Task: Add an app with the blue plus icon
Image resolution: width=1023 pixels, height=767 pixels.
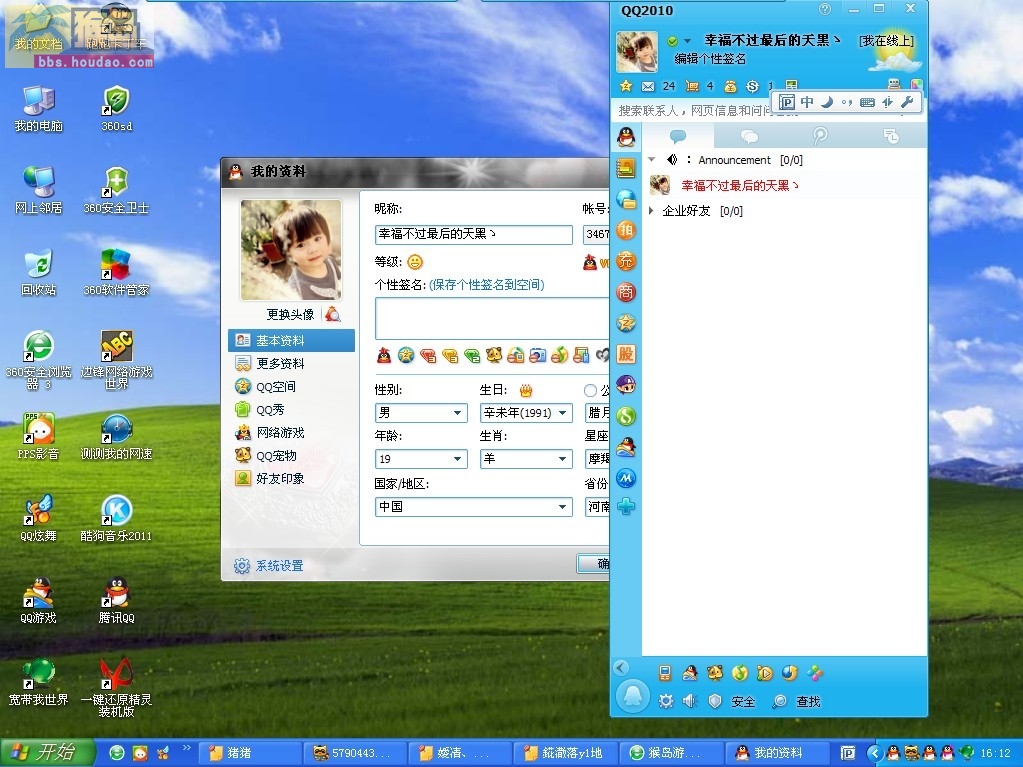Action: point(626,506)
